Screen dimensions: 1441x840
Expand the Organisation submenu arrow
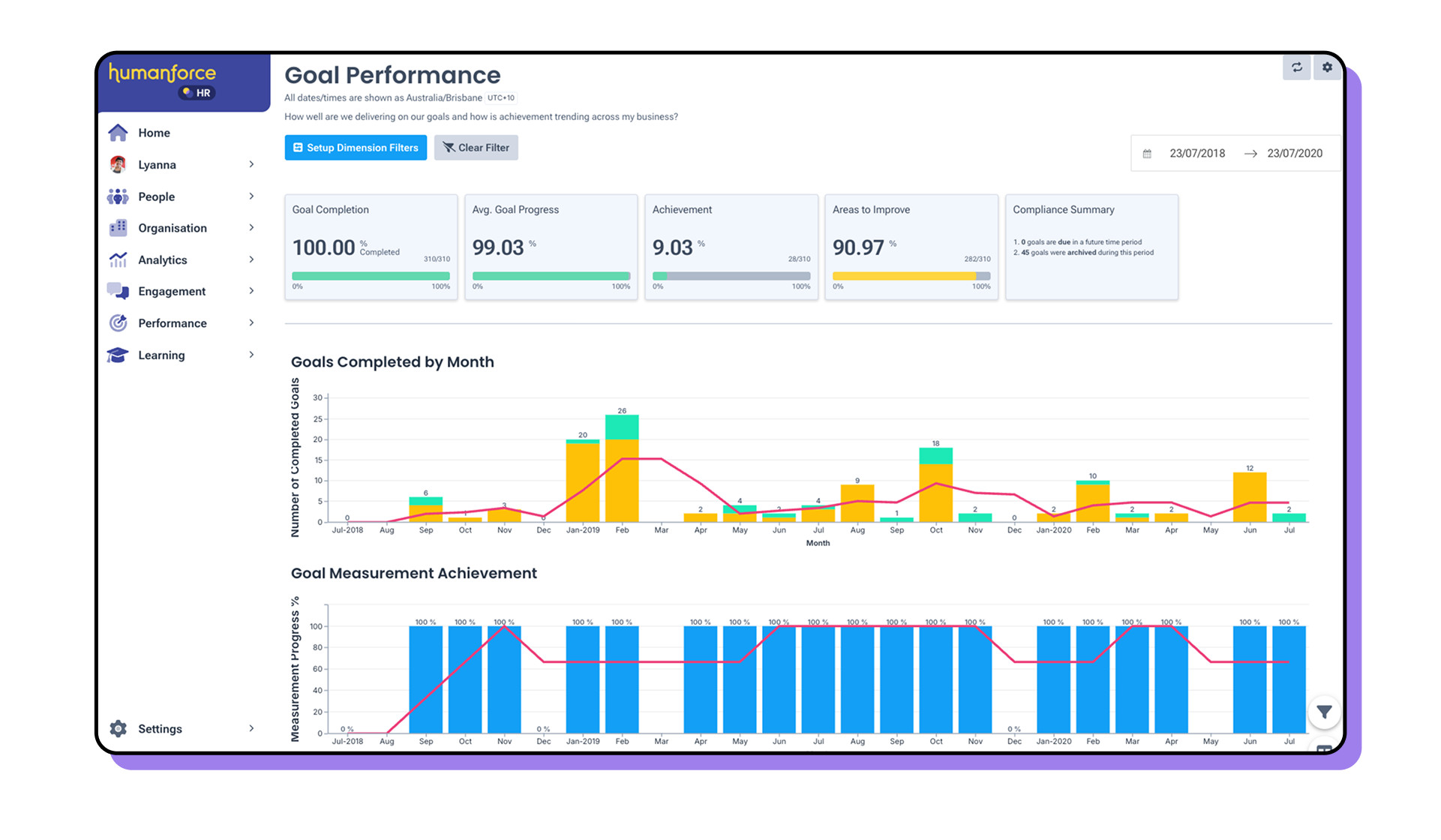coord(251,228)
